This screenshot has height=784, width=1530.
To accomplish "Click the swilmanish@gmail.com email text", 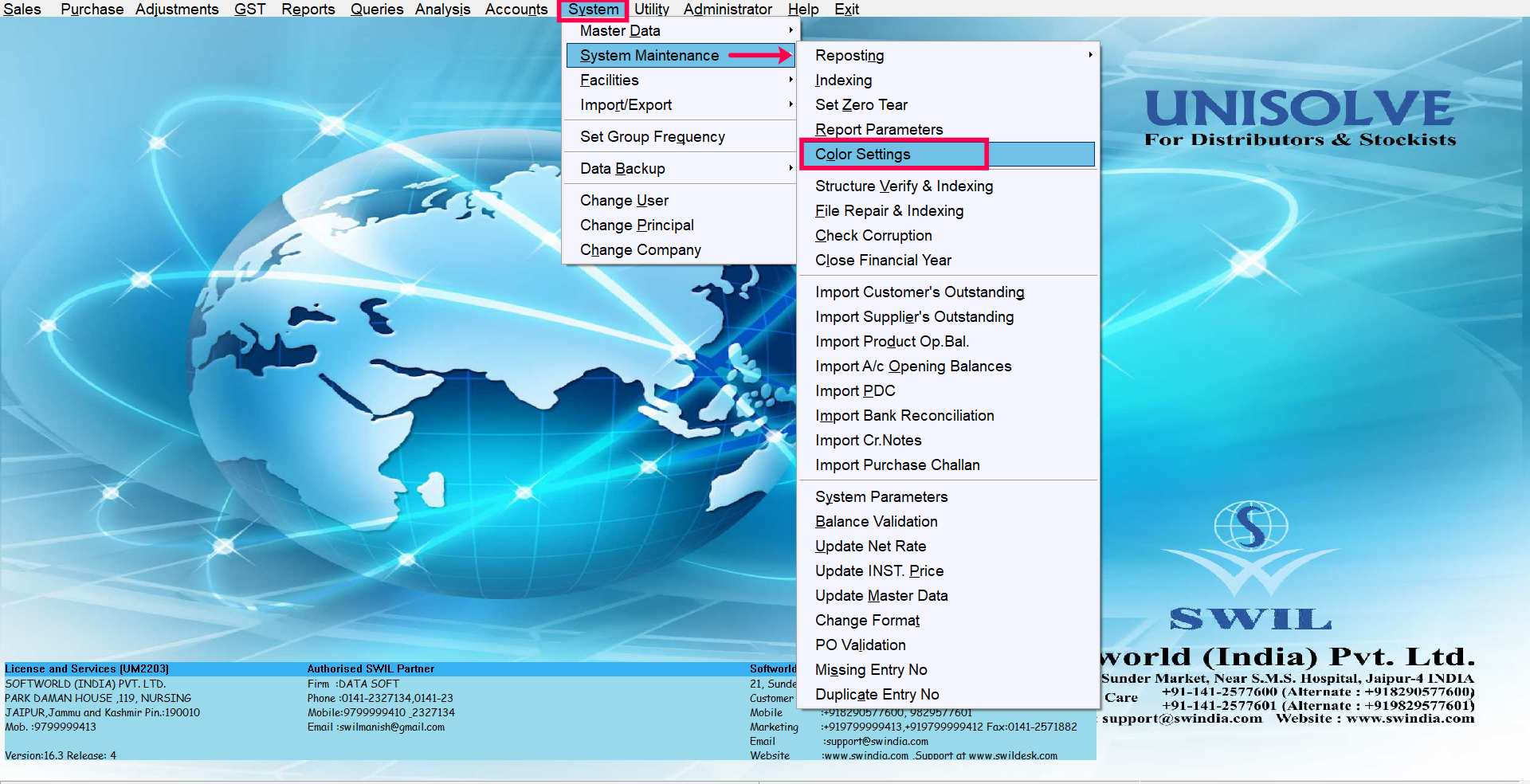I will click(x=391, y=727).
